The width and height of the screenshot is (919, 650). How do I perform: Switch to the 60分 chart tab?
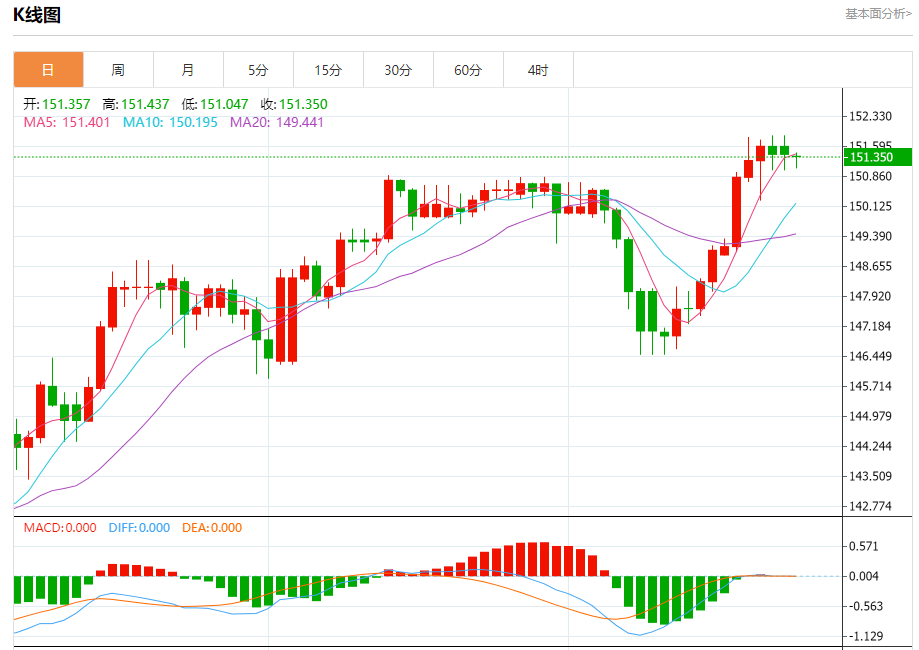(x=468, y=70)
